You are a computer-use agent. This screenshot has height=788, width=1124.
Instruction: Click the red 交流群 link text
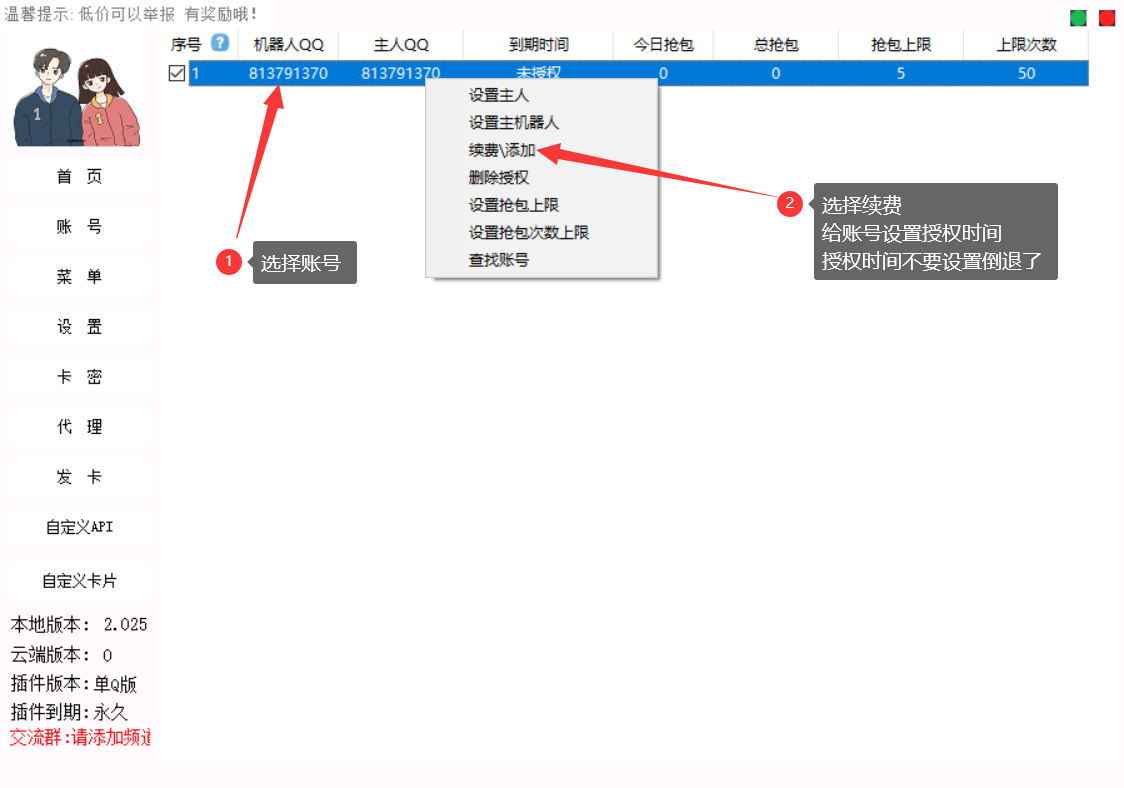pyautogui.click(x=80, y=738)
